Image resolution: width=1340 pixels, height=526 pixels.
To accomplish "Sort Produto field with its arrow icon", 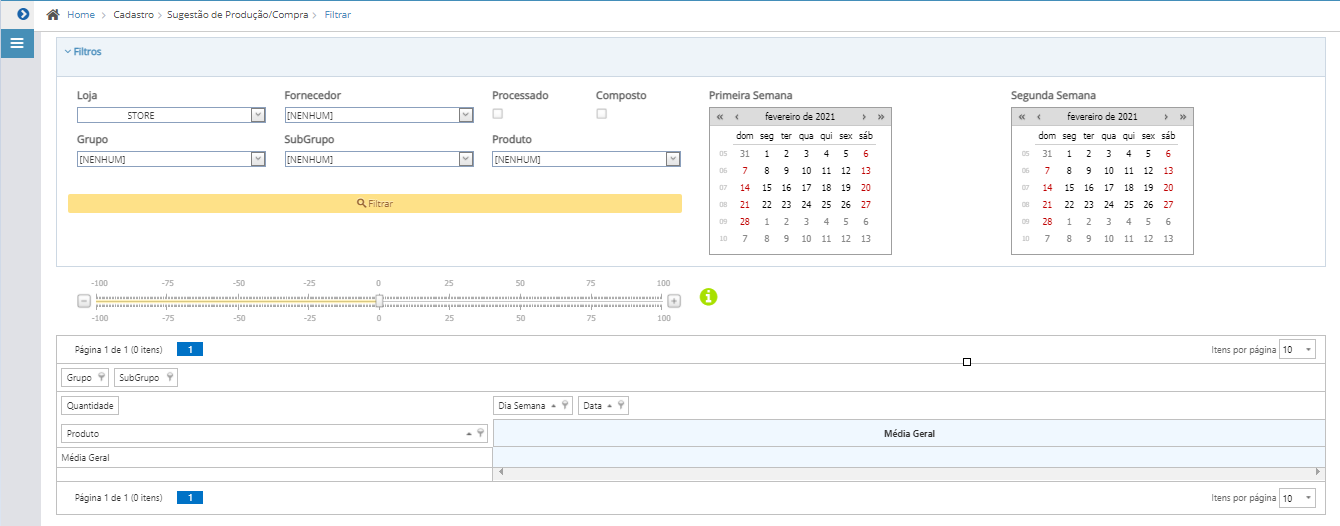I will point(469,433).
